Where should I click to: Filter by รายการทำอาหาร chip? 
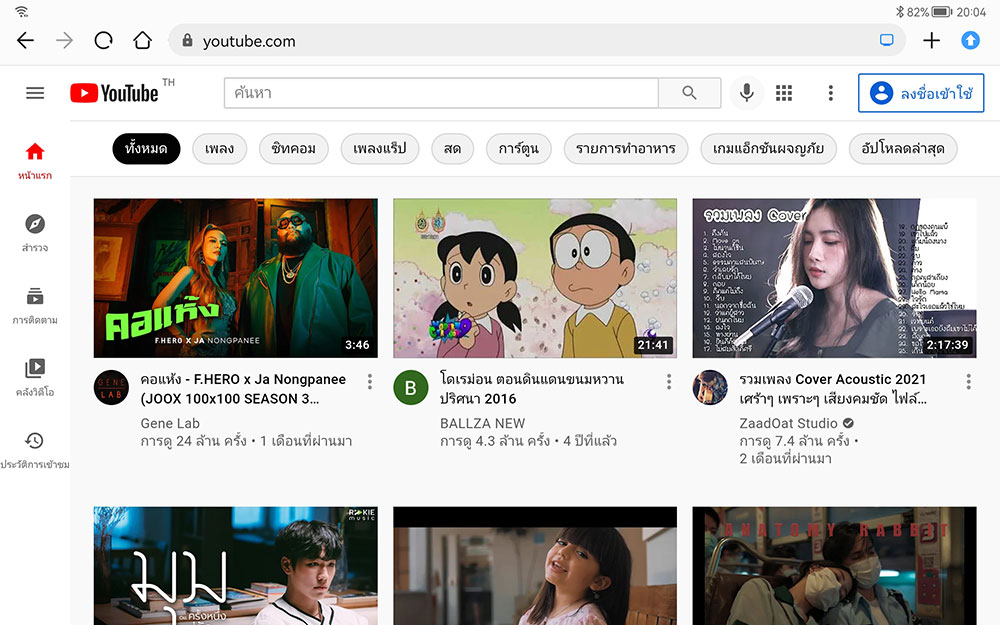pyautogui.click(x=625, y=149)
